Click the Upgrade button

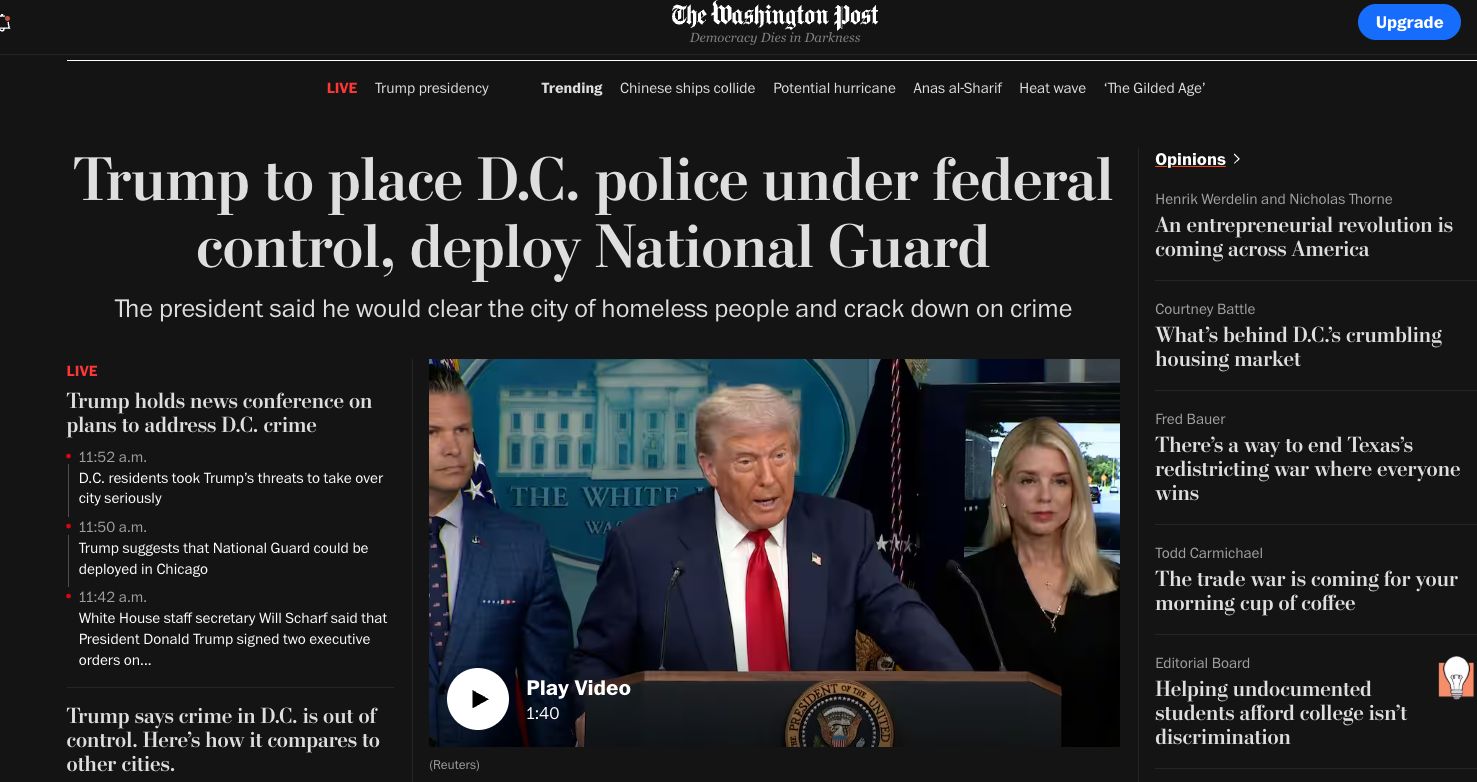pyautogui.click(x=1409, y=22)
